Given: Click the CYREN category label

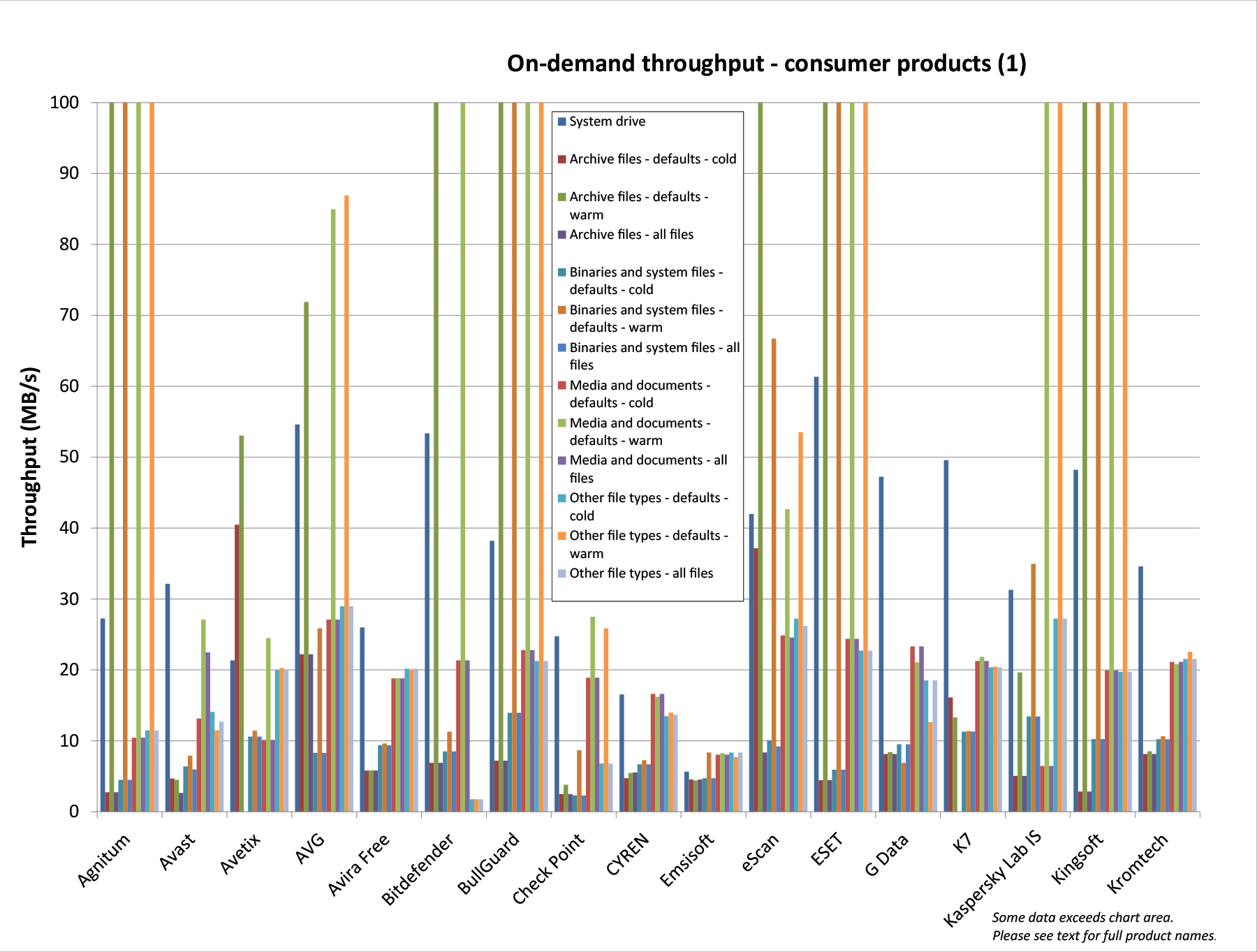Looking at the screenshot, I should [628, 854].
